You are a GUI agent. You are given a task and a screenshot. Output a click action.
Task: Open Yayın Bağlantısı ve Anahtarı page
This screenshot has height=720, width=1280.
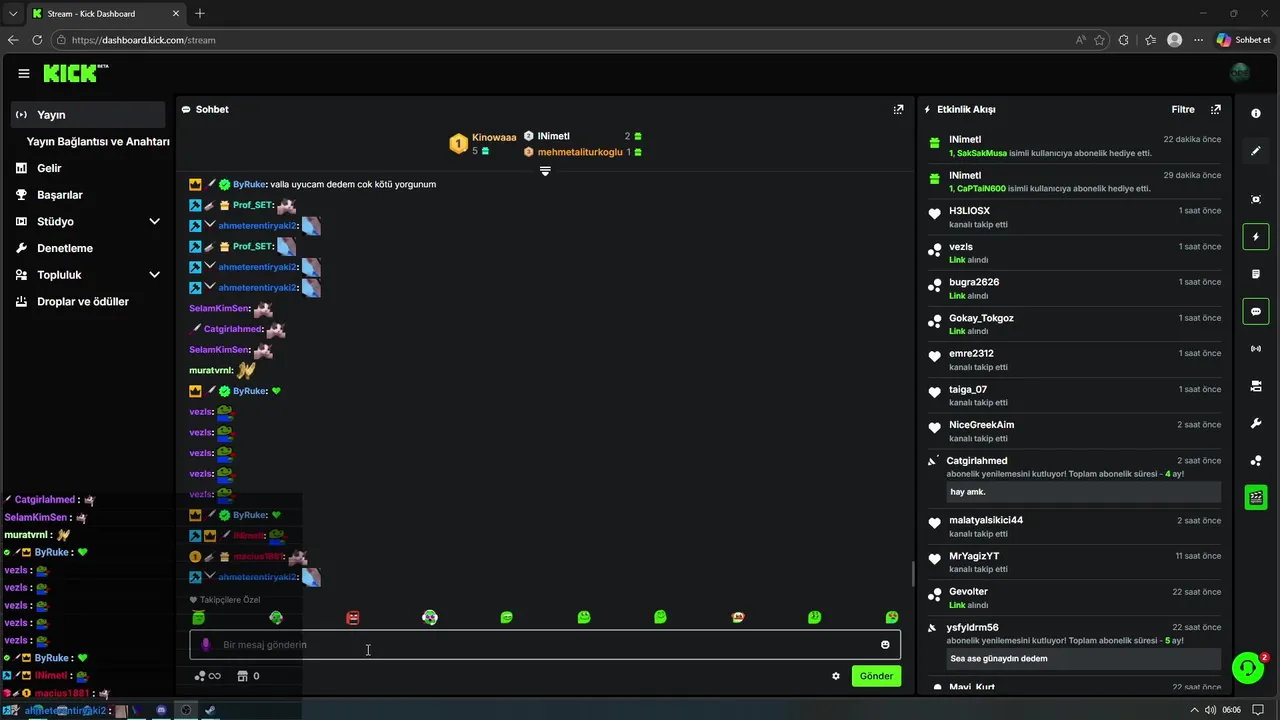pyautogui.click(x=98, y=142)
